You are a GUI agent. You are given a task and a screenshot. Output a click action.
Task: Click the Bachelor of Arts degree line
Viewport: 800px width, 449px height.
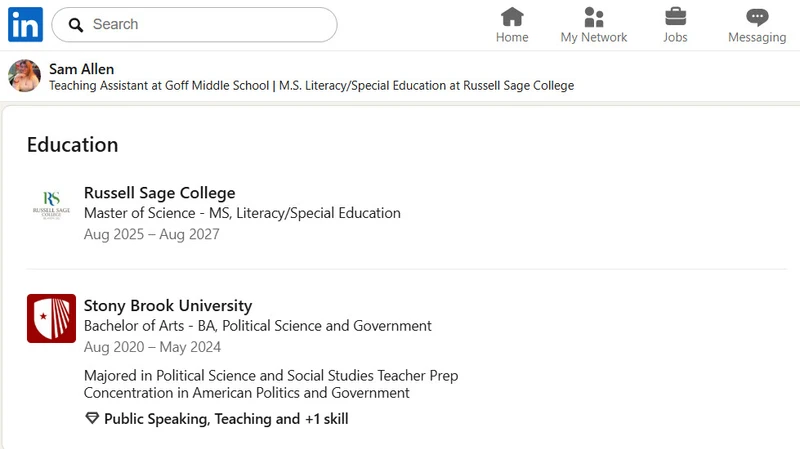[x=258, y=326]
